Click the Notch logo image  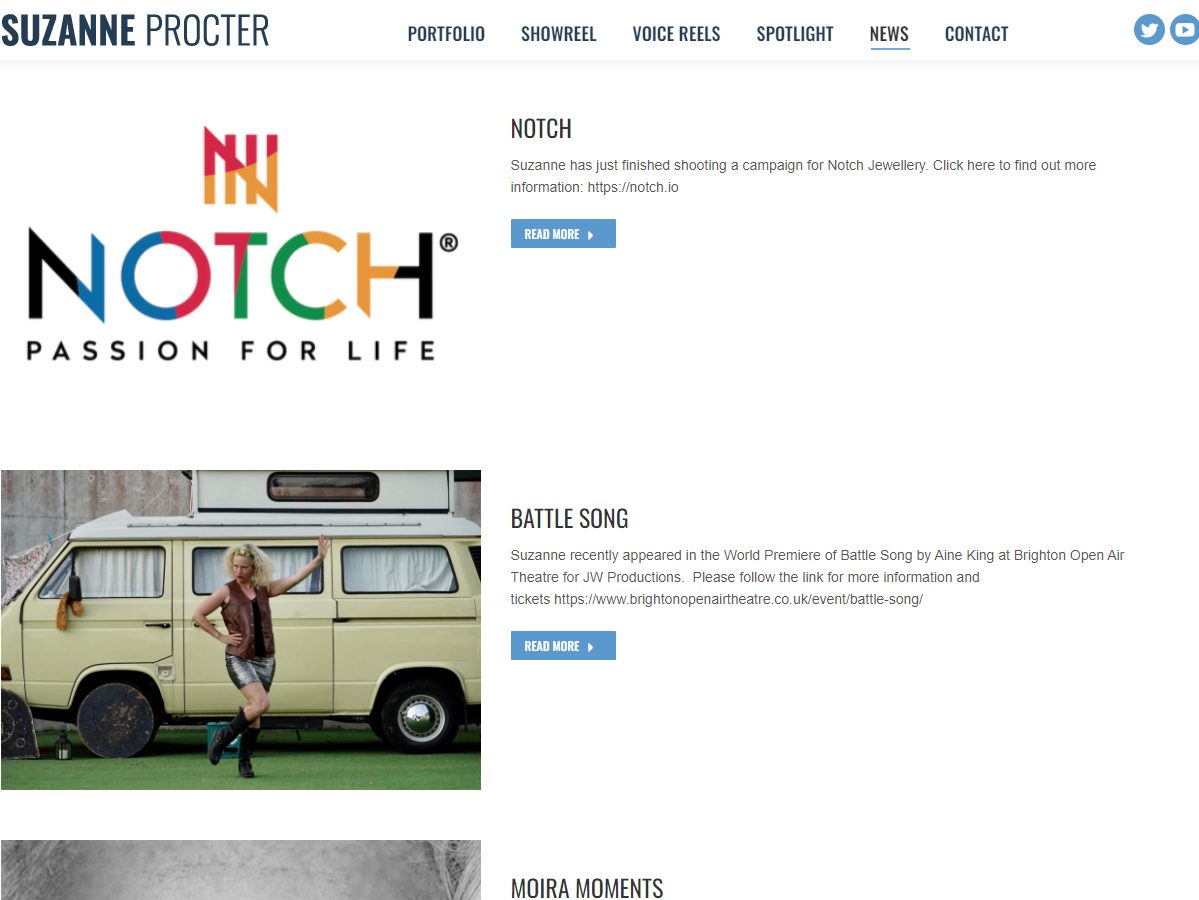[x=241, y=245]
